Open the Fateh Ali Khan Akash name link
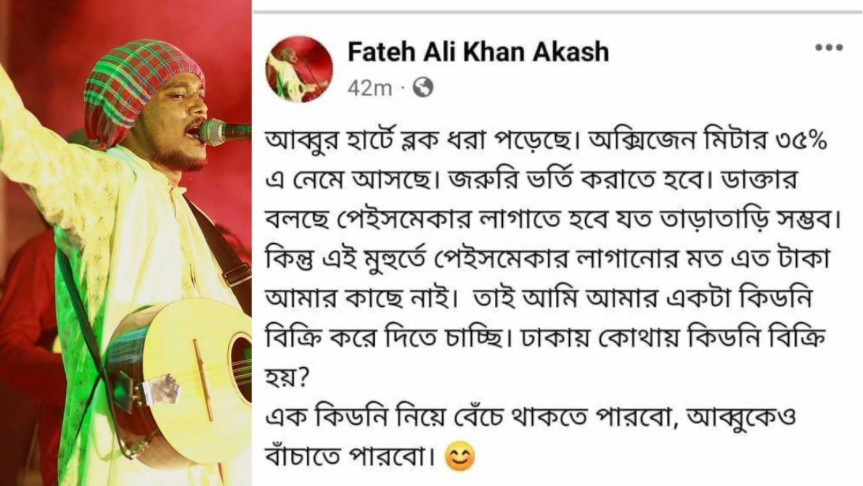This screenshot has height=486, width=863. coord(478,52)
